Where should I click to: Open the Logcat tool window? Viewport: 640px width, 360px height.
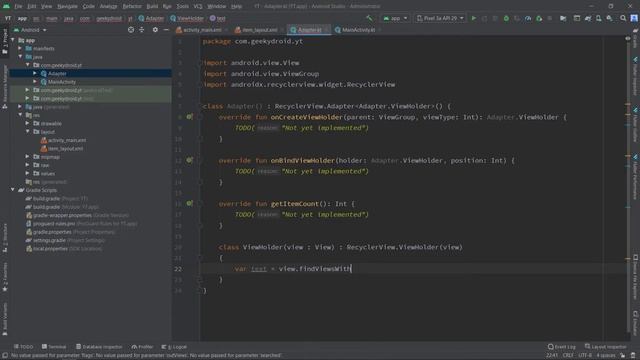click(174, 347)
